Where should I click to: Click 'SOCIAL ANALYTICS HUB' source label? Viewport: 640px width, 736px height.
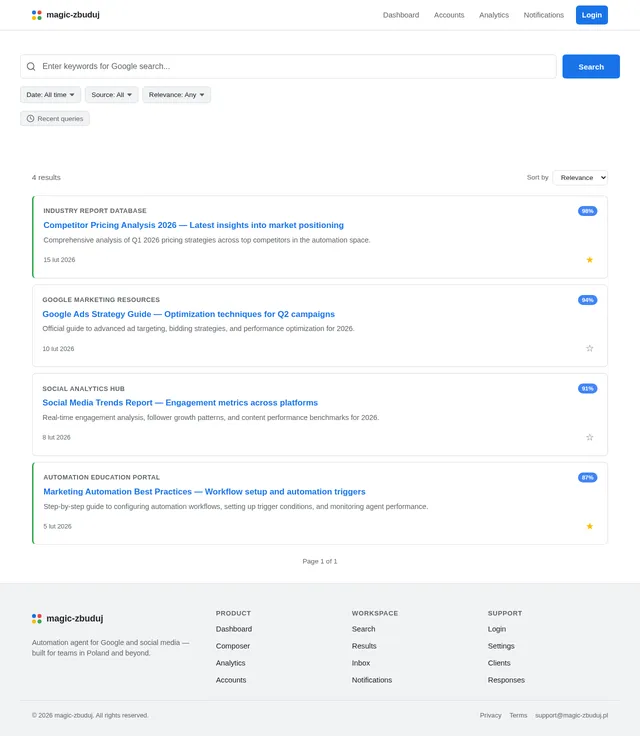click(x=84, y=389)
